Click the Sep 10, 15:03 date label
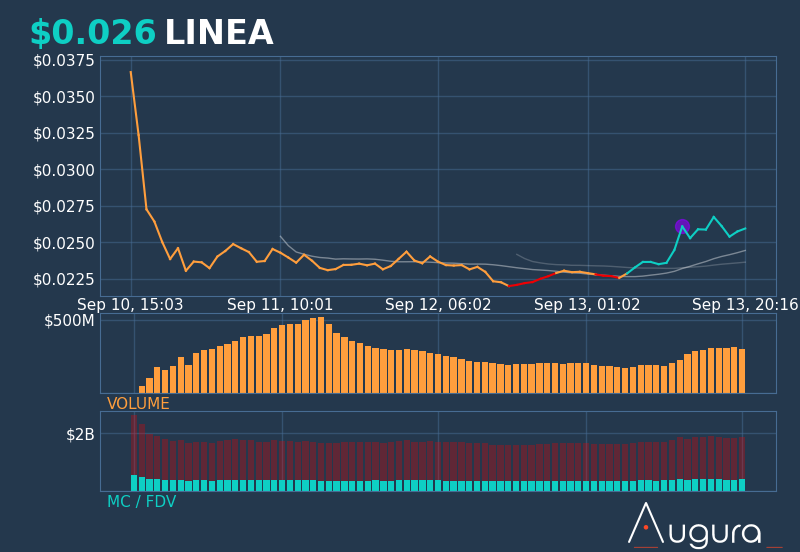The width and height of the screenshot is (800, 552). coord(130,305)
